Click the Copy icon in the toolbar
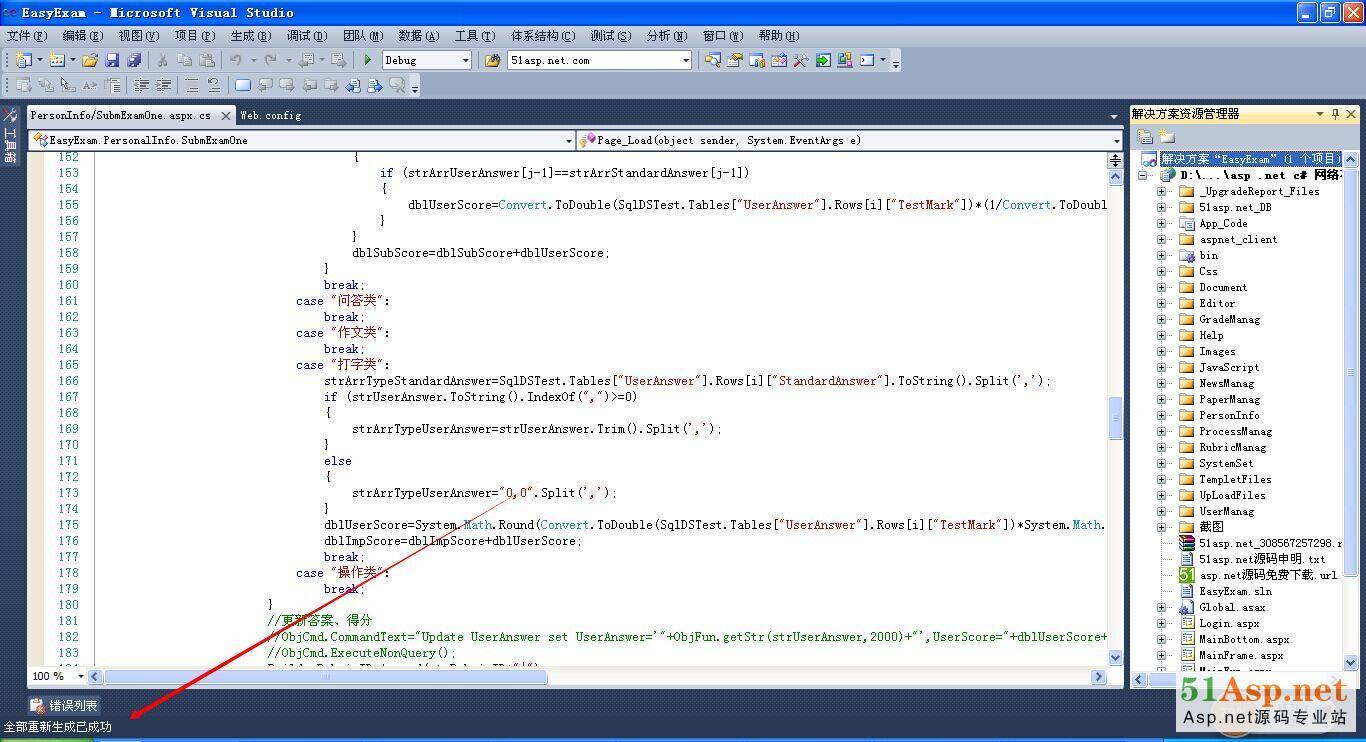1366x742 pixels. [185, 60]
